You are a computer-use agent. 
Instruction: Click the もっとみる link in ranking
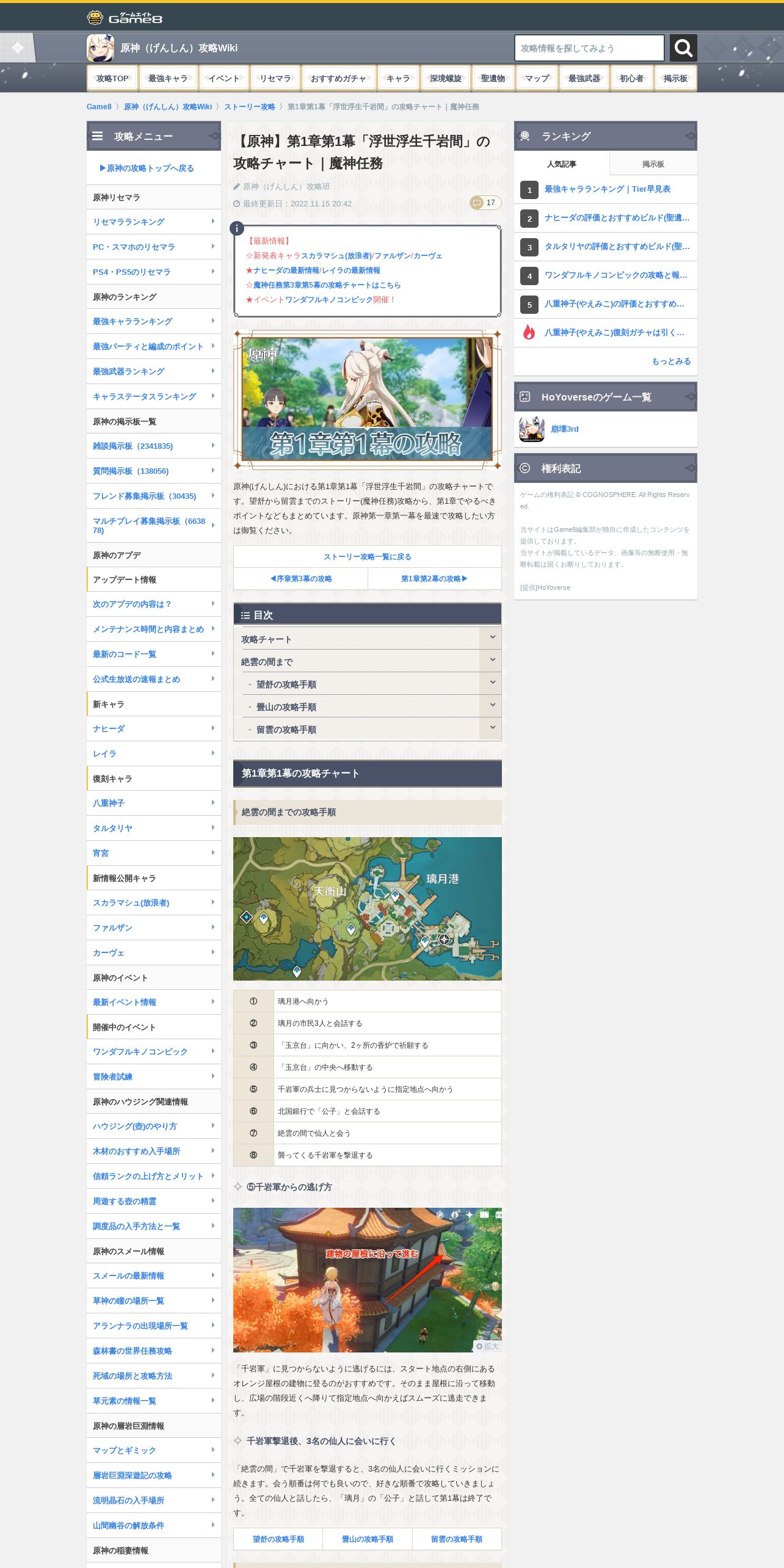click(x=671, y=361)
